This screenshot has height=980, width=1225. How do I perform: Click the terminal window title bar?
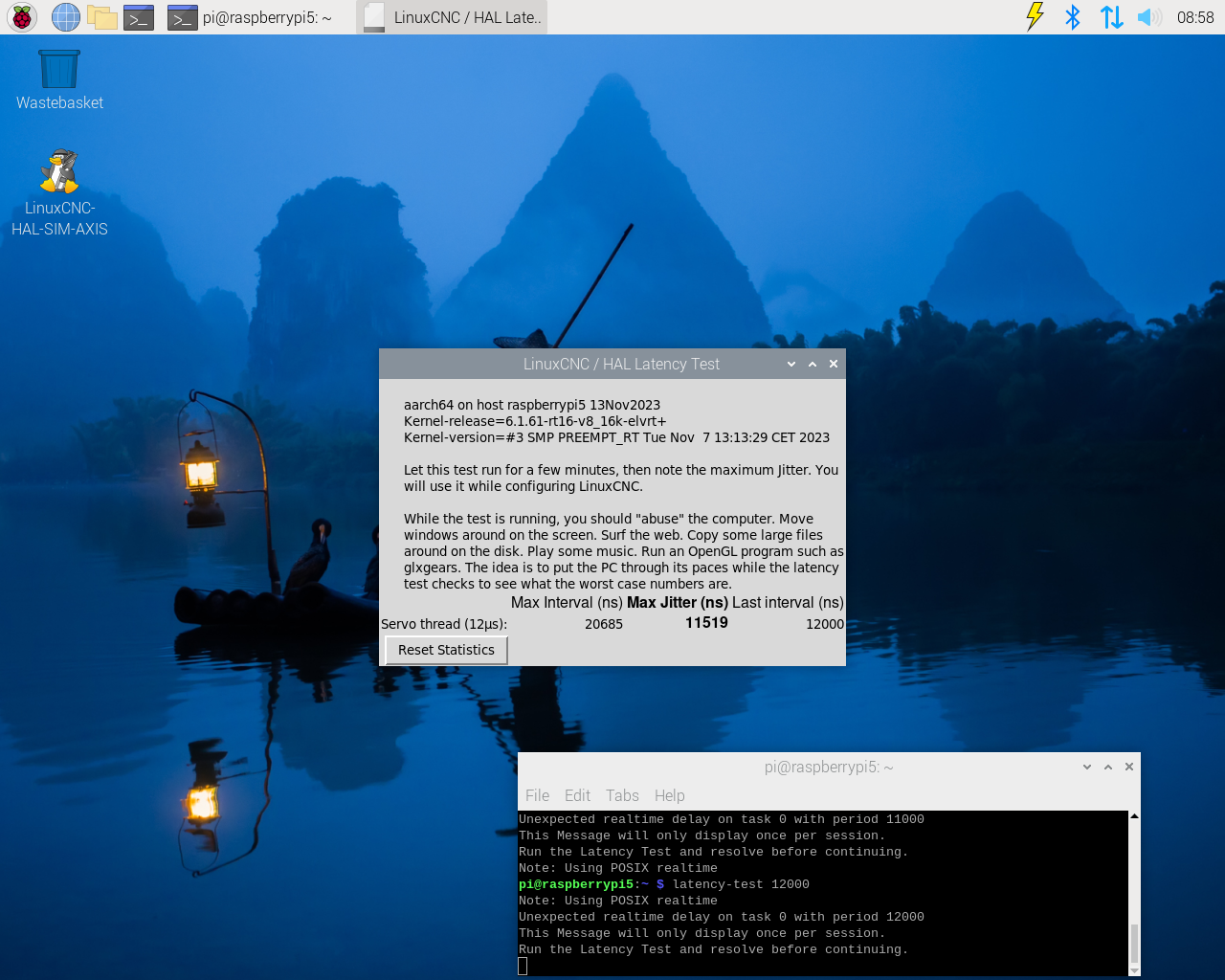(829, 767)
